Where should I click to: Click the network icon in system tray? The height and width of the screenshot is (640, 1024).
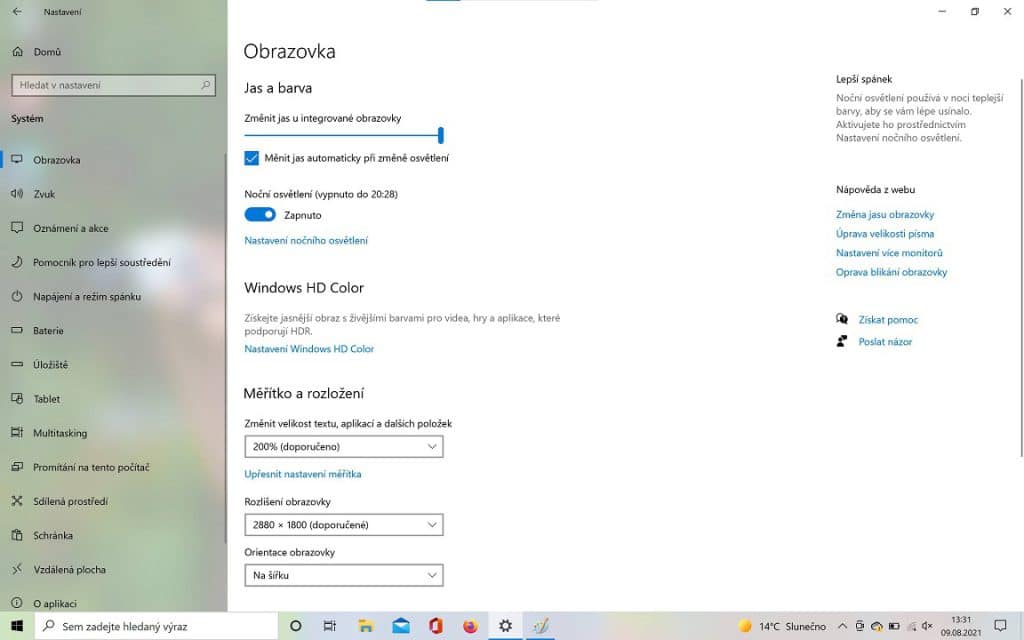tap(911, 626)
